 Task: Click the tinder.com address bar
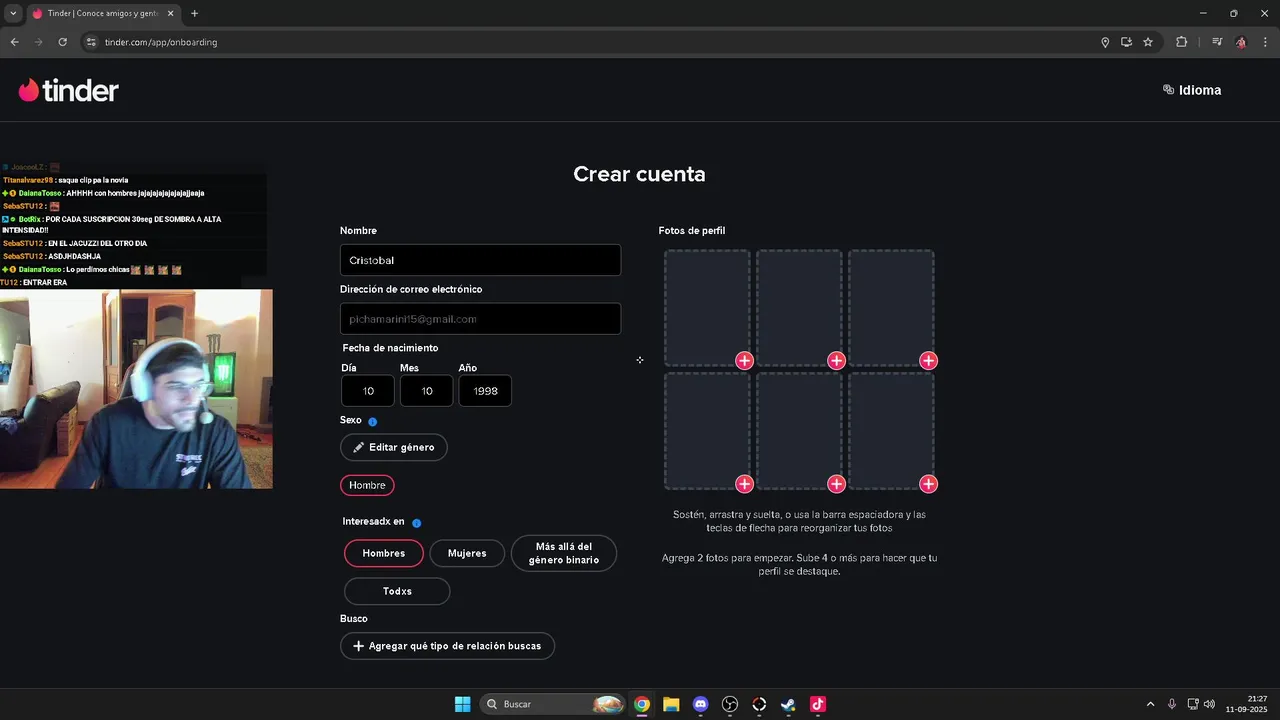pyautogui.click(x=590, y=42)
